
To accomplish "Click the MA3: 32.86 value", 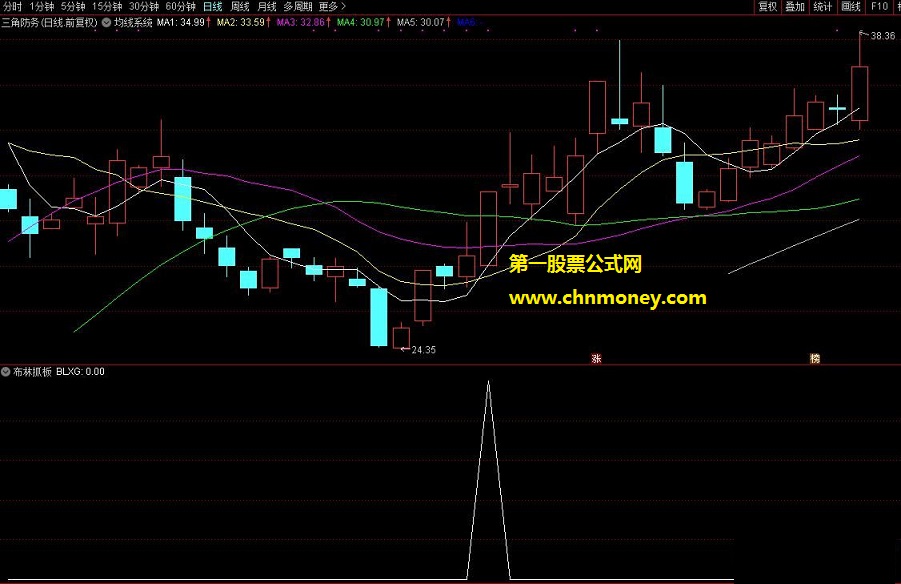I will pyautogui.click(x=303, y=22).
